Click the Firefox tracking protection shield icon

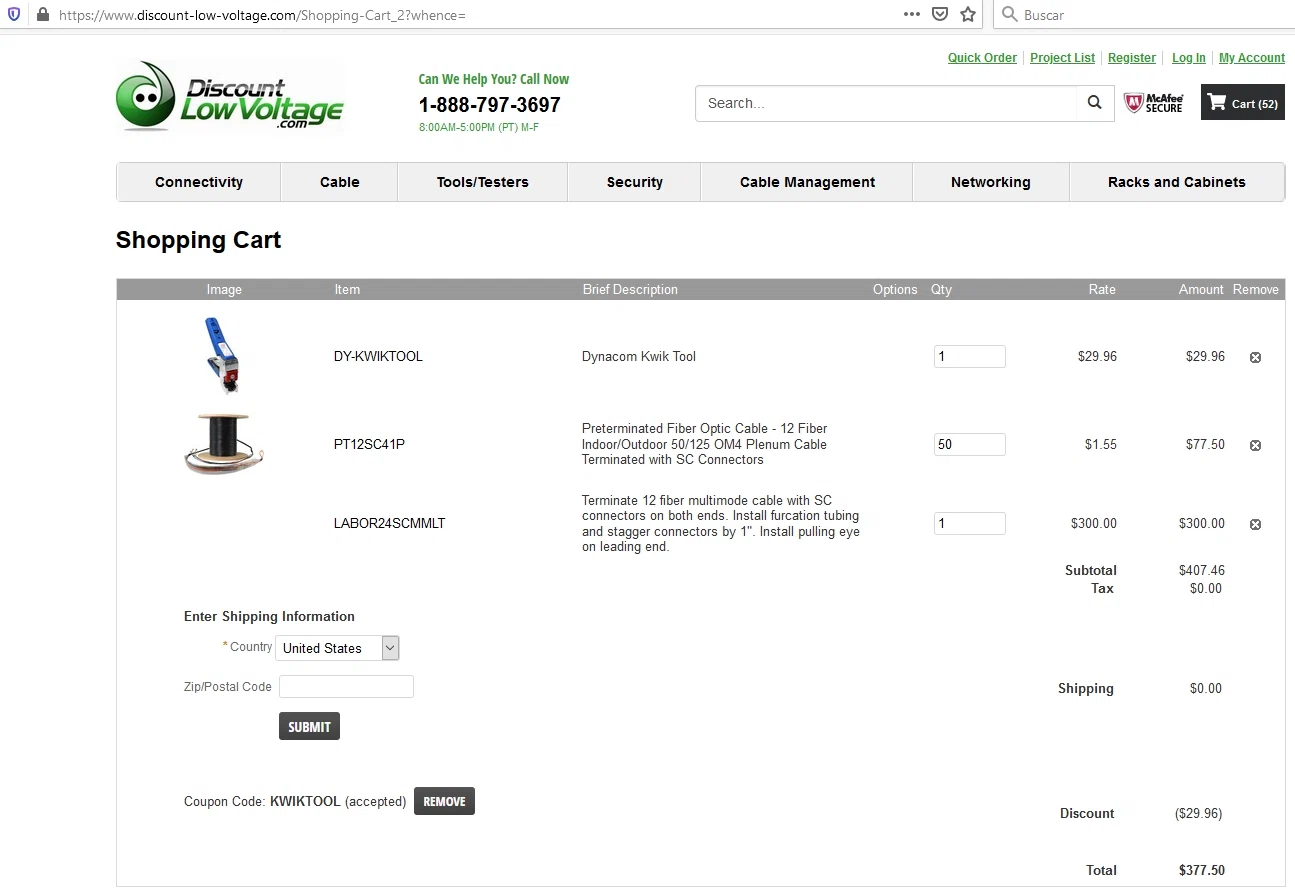14,15
